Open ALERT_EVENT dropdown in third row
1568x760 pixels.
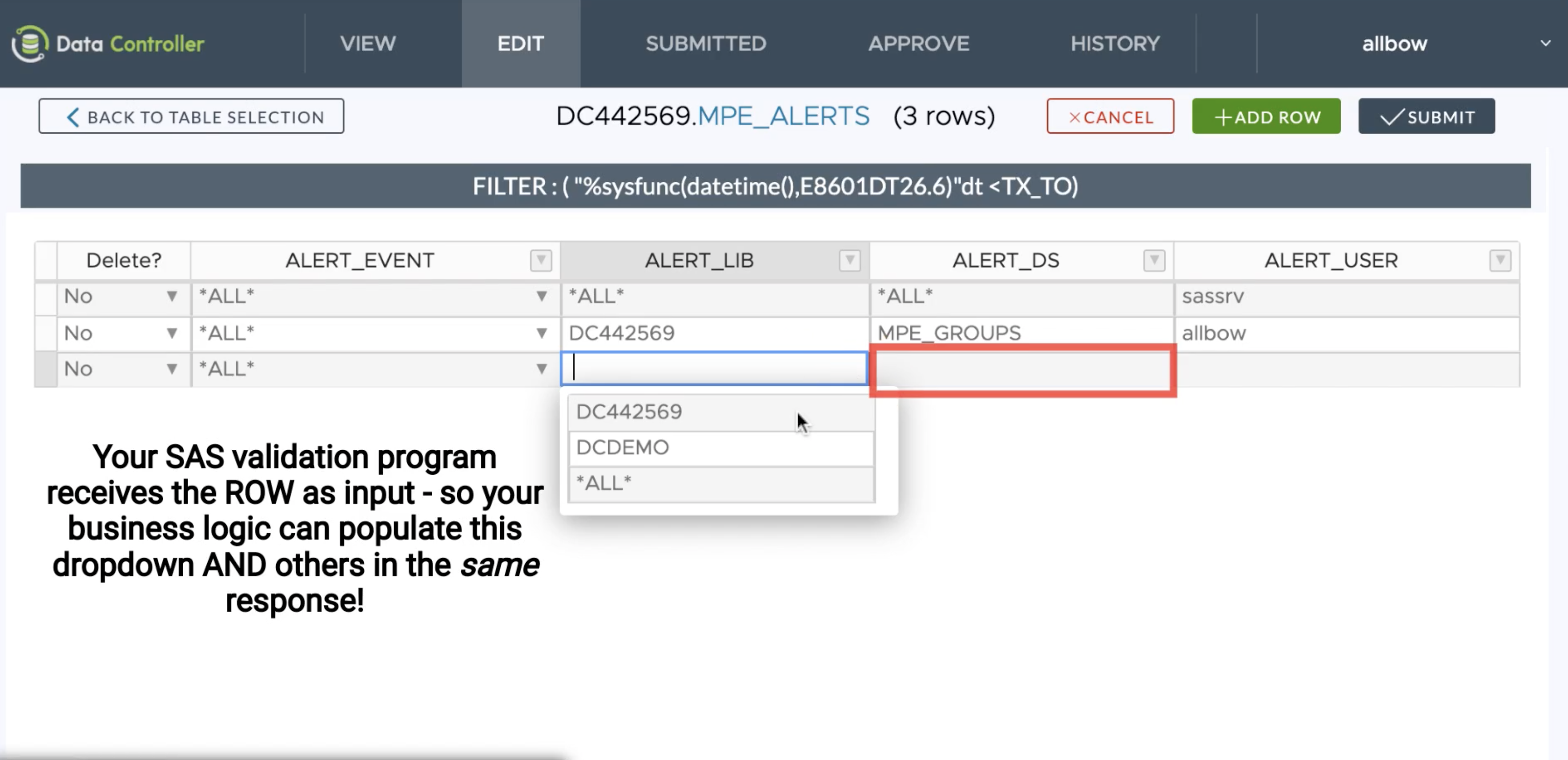point(541,369)
